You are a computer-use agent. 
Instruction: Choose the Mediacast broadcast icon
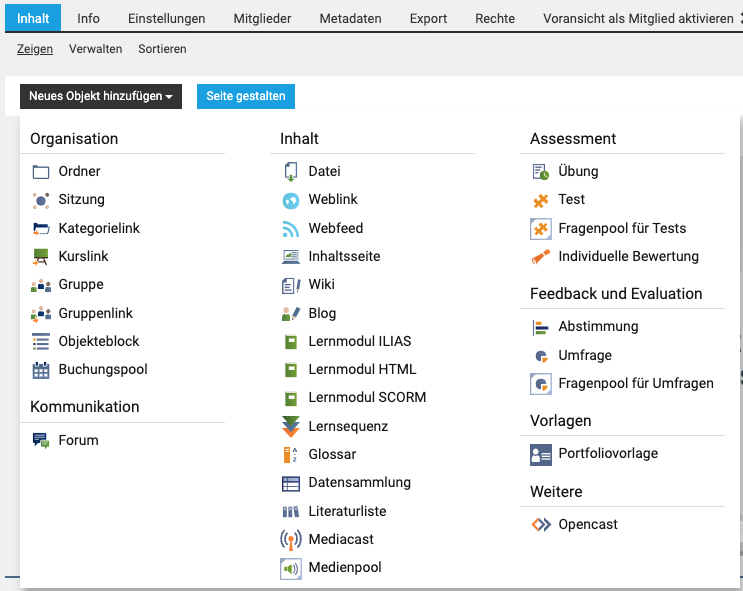point(291,540)
